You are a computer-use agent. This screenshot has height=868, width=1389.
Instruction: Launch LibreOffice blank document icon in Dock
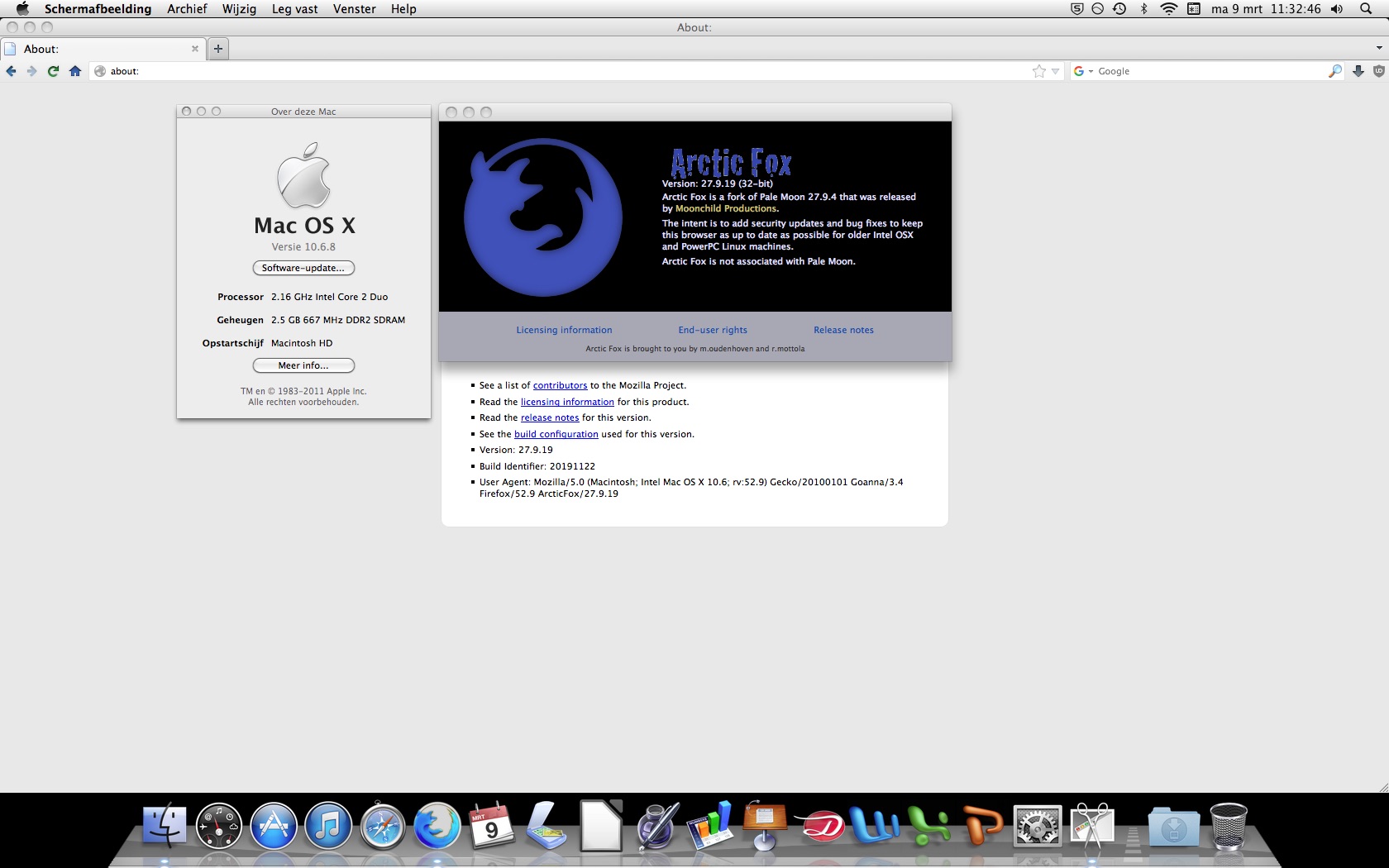coord(601,826)
